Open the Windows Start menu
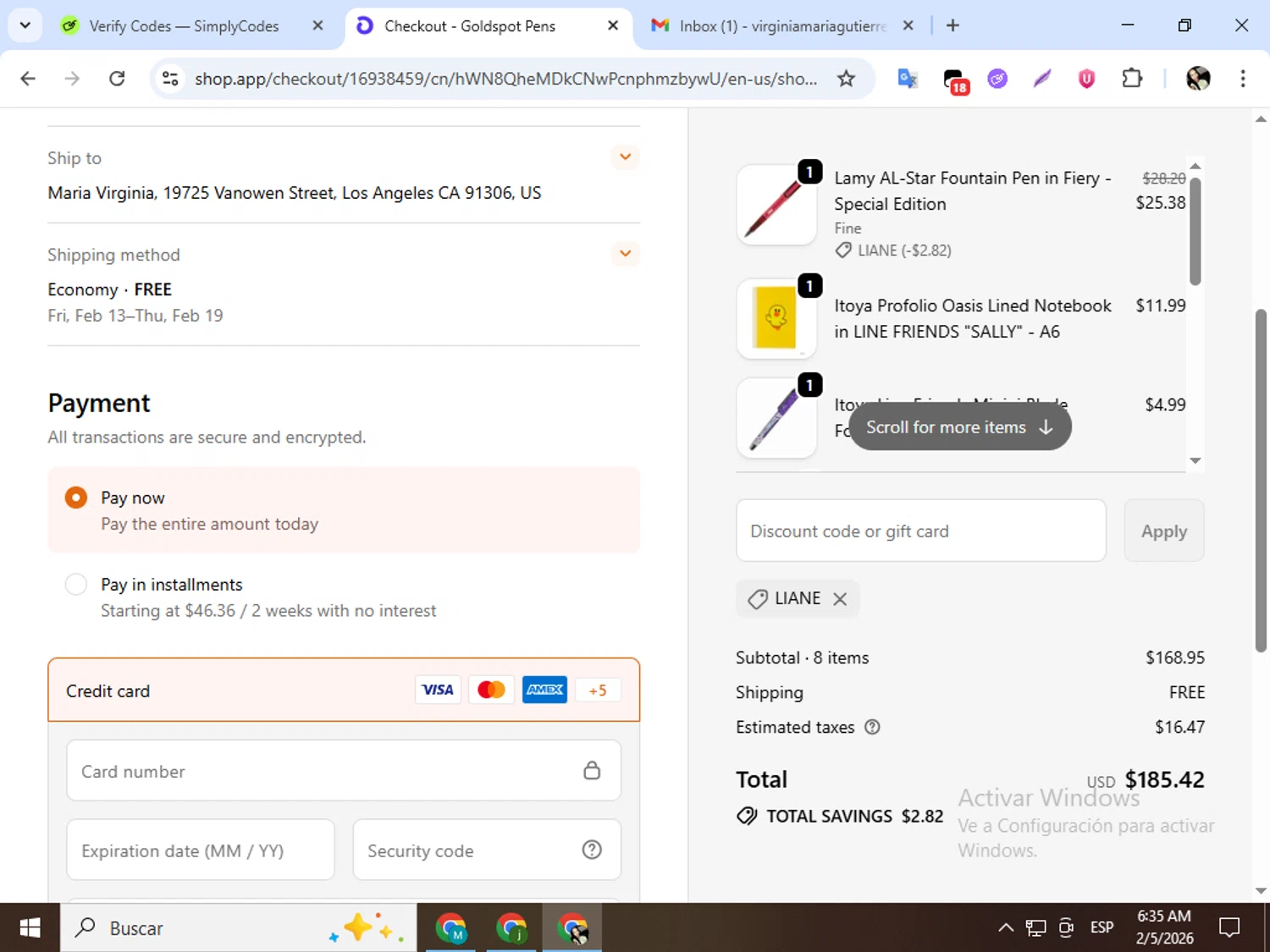The width and height of the screenshot is (1270, 952). point(30,928)
